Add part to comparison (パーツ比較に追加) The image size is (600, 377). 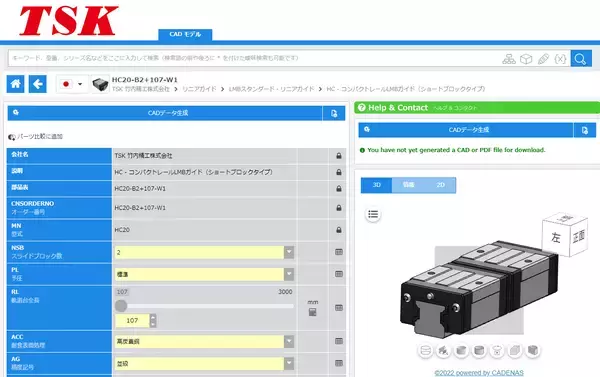(36, 137)
